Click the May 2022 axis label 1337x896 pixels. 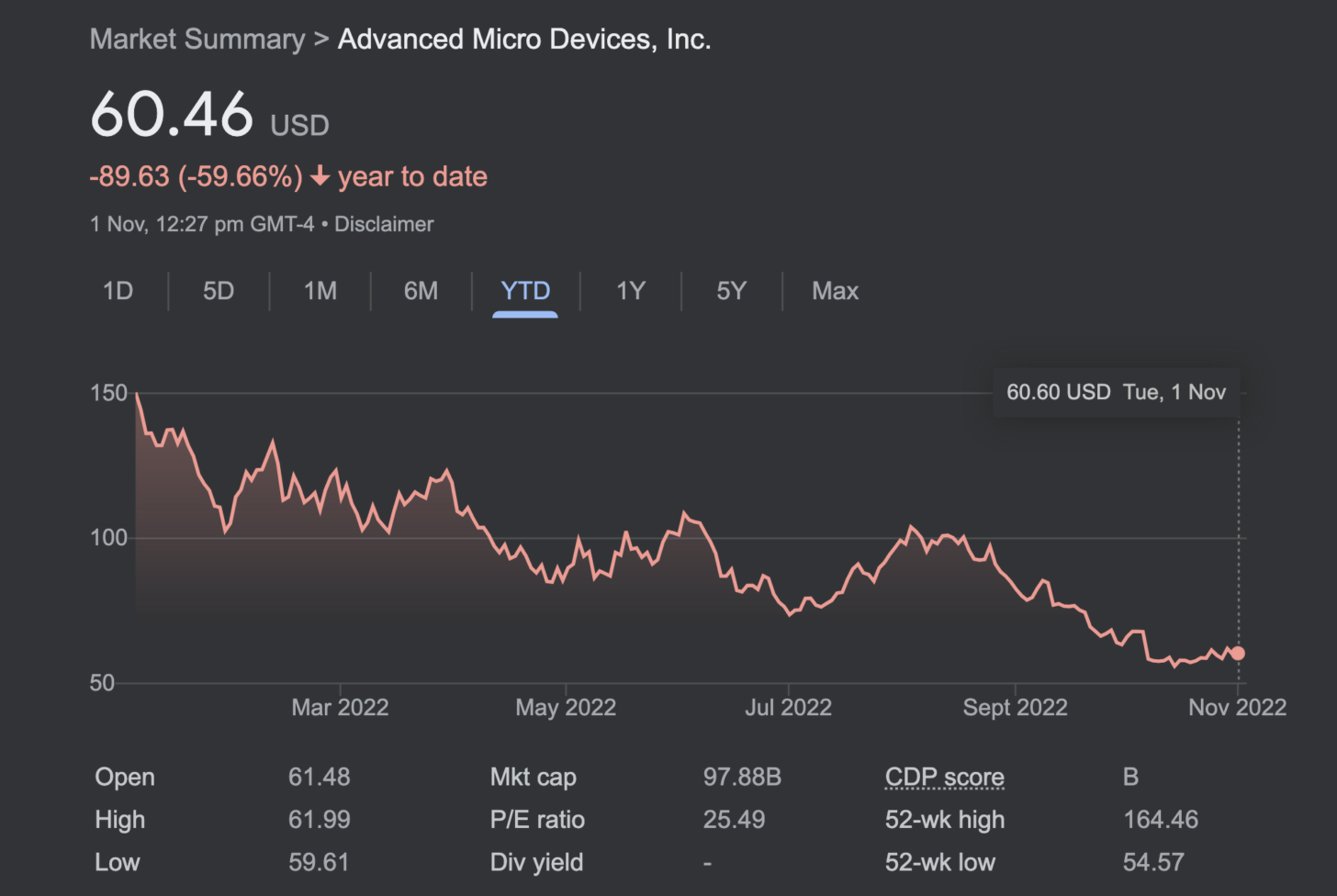coord(566,707)
